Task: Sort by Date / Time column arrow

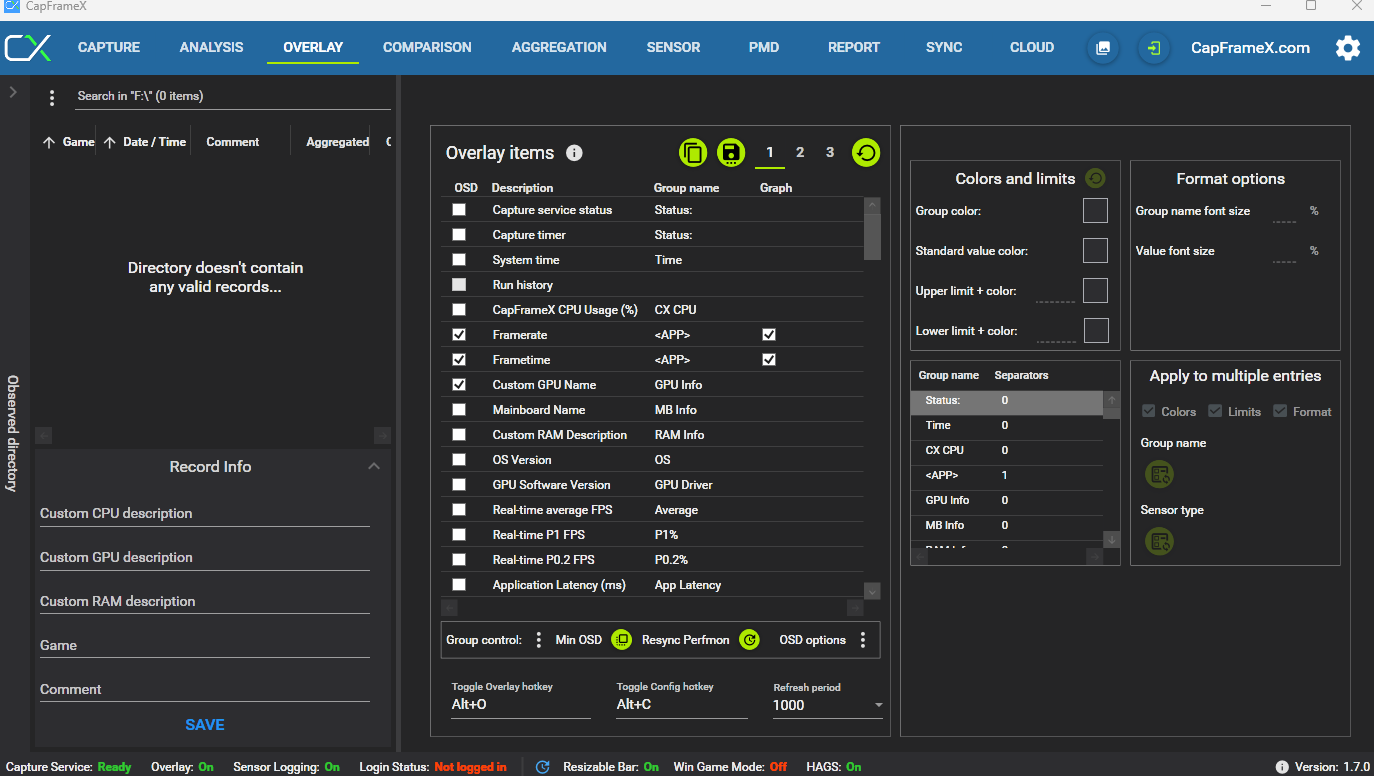Action: pos(110,143)
